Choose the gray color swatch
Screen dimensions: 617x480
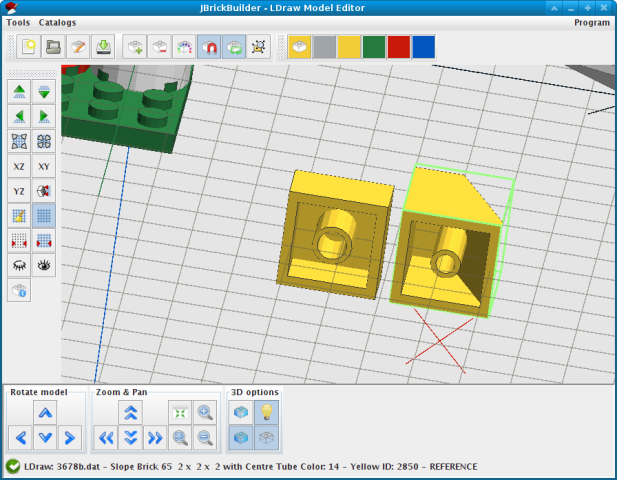pos(324,47)
